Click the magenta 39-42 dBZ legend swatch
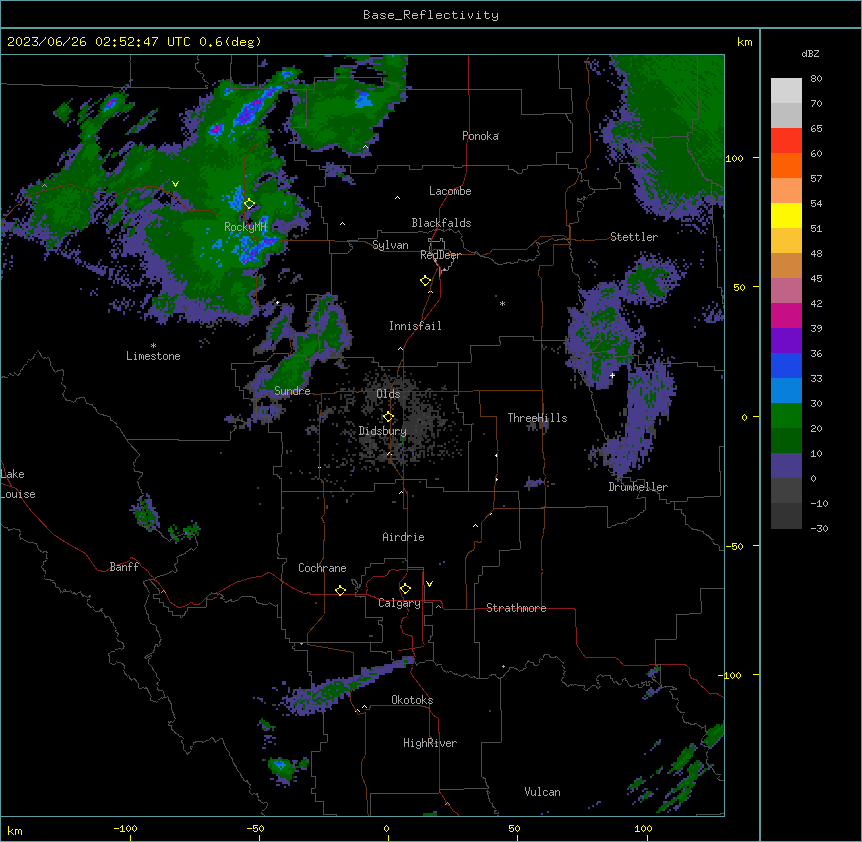Screen dimensions: 862x842 pyautogui.click(x=786, y=315)
